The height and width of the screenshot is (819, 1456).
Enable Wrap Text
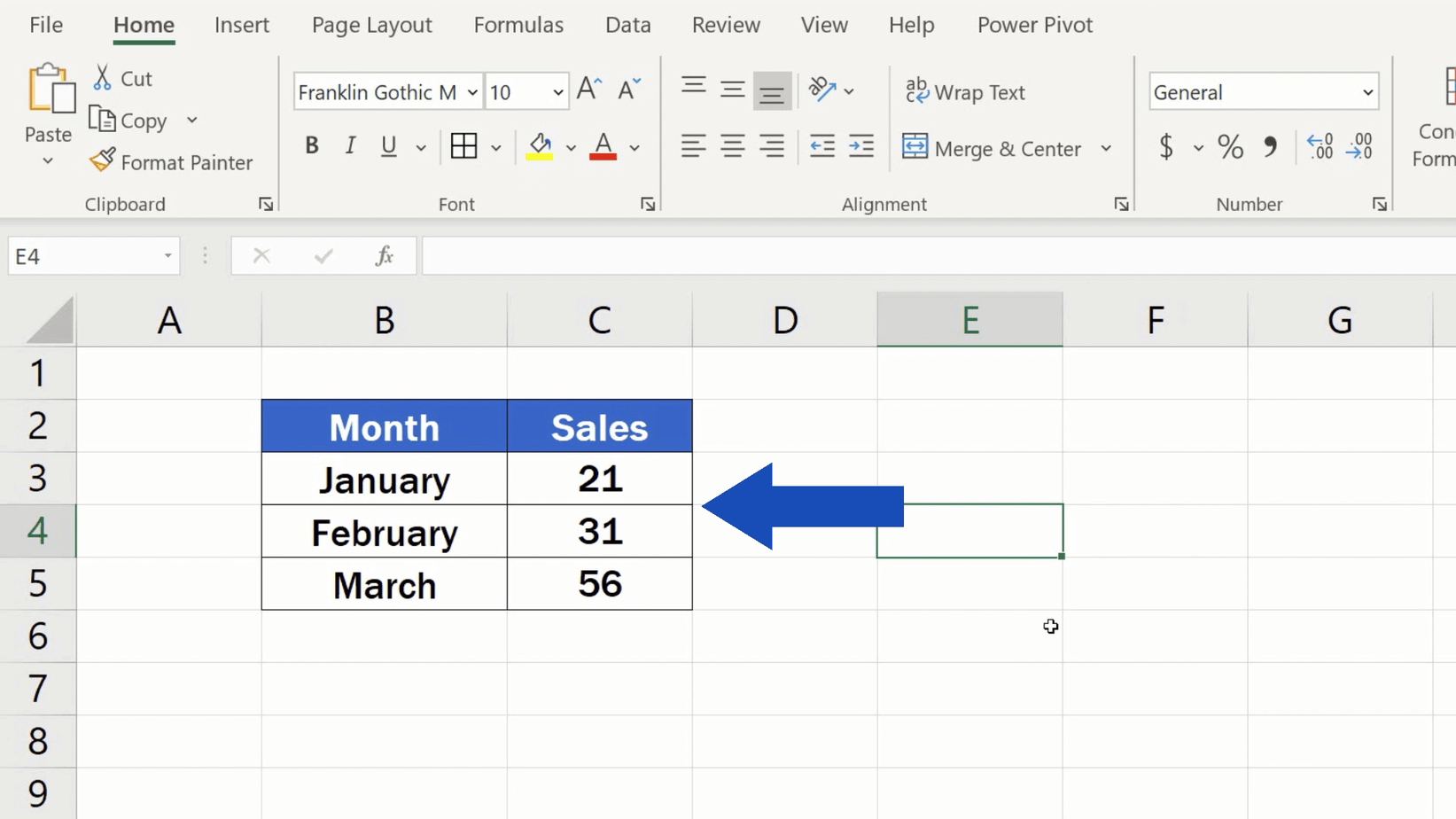coord(965,91)
